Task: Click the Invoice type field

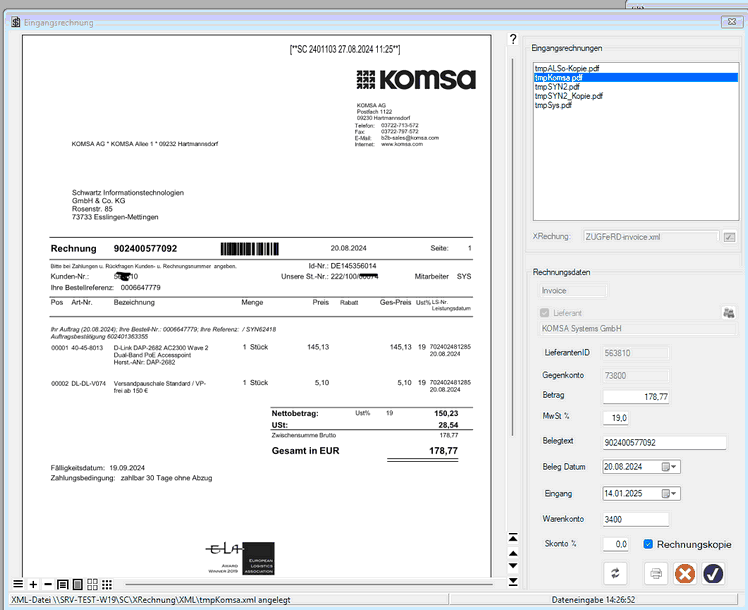Action: tap(573, 290)
